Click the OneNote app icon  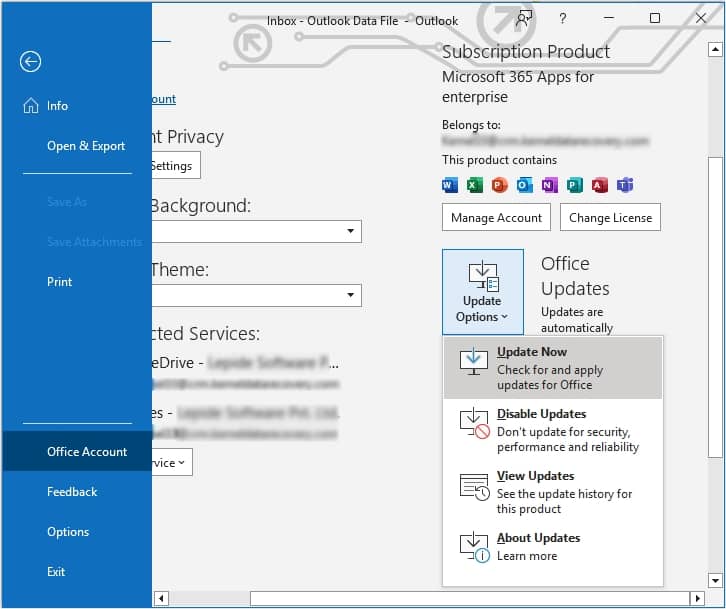coord(550,185)
